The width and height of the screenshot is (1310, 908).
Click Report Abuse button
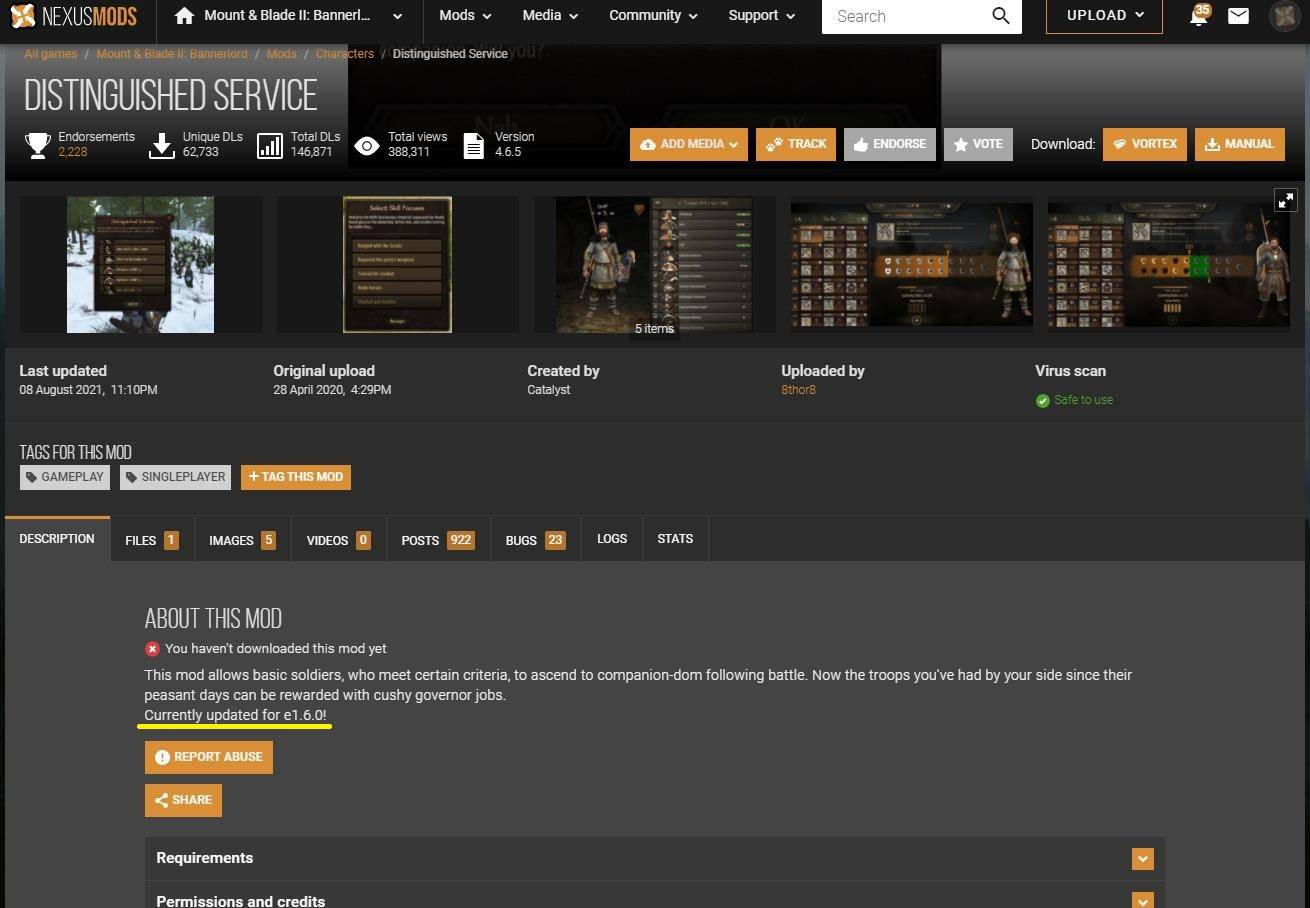tap(208, 757)
